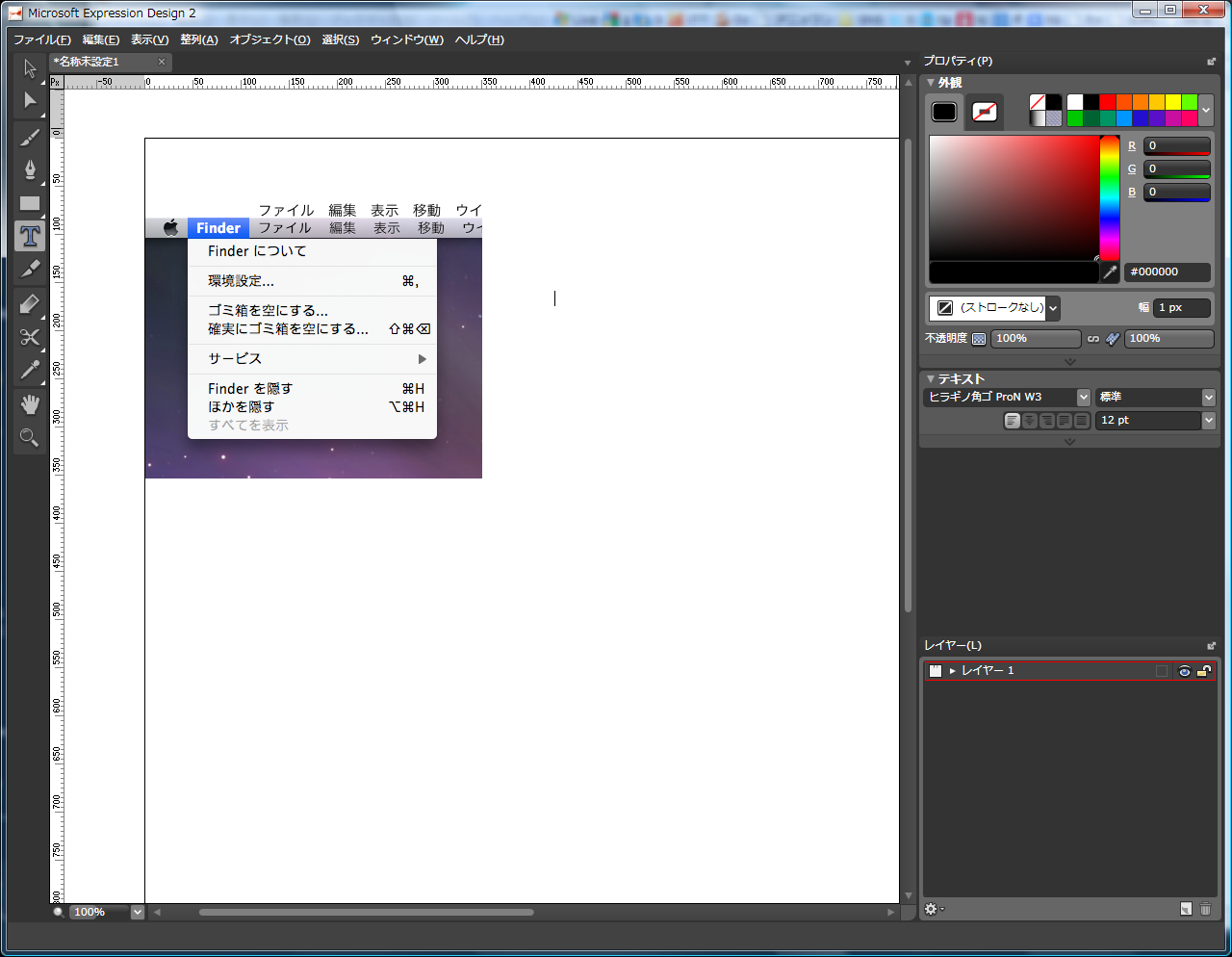This screenshot has width=1232, height=957.
Task: Open the ウィンドウ(W) menu
Action: tap(407, 39)
